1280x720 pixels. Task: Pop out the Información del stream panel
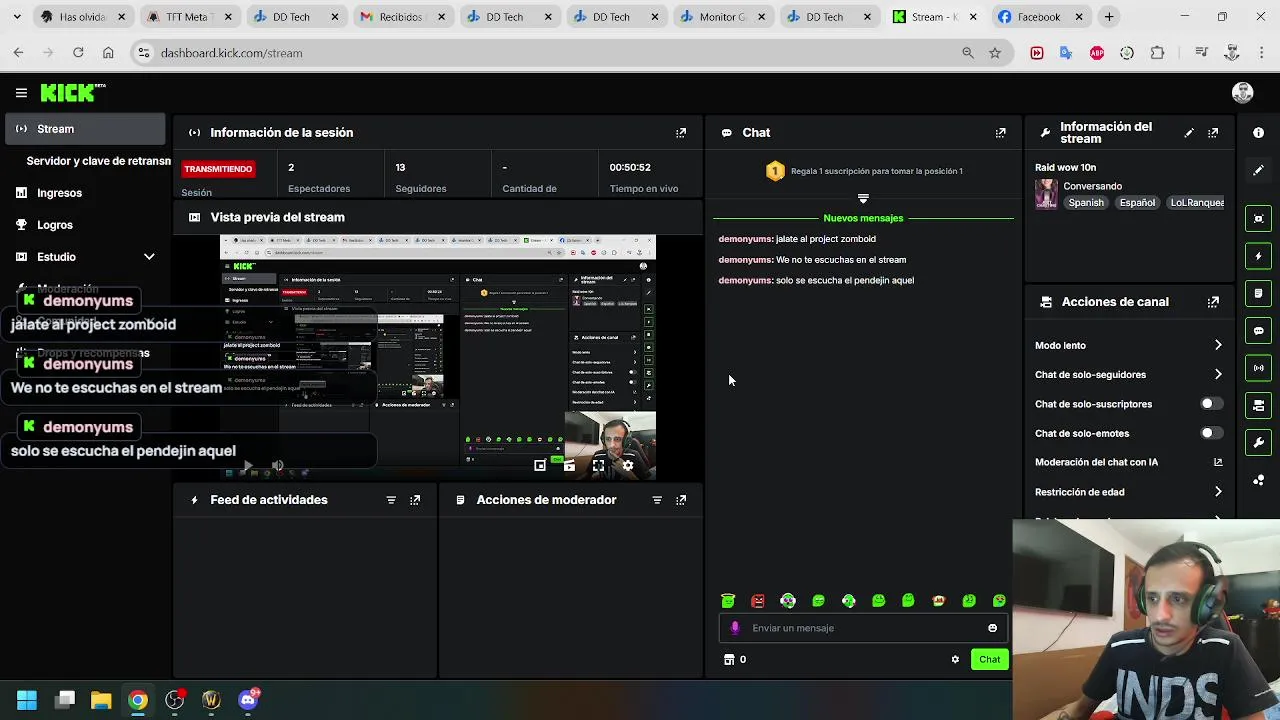coord(1213,133)
